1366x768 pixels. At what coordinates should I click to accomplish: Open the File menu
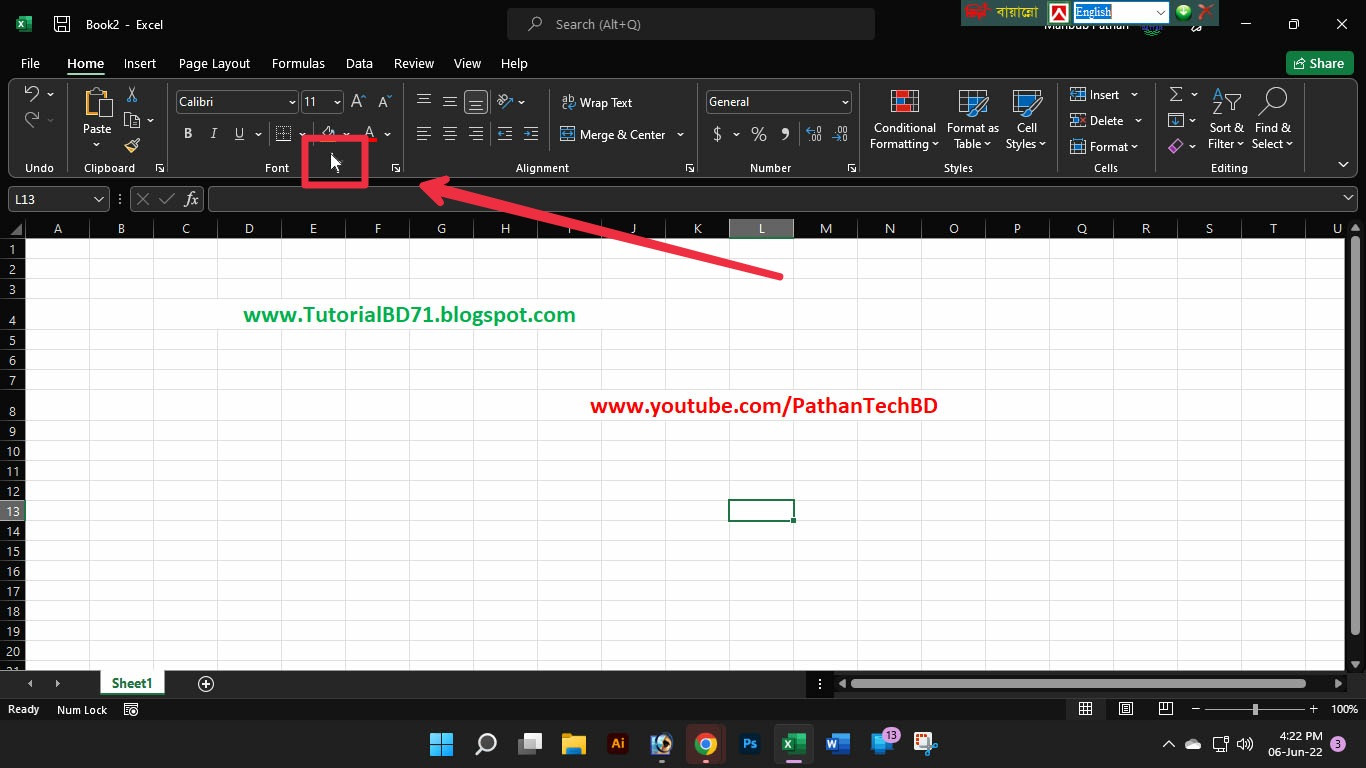pyautogui.click(x=30, y=63)
